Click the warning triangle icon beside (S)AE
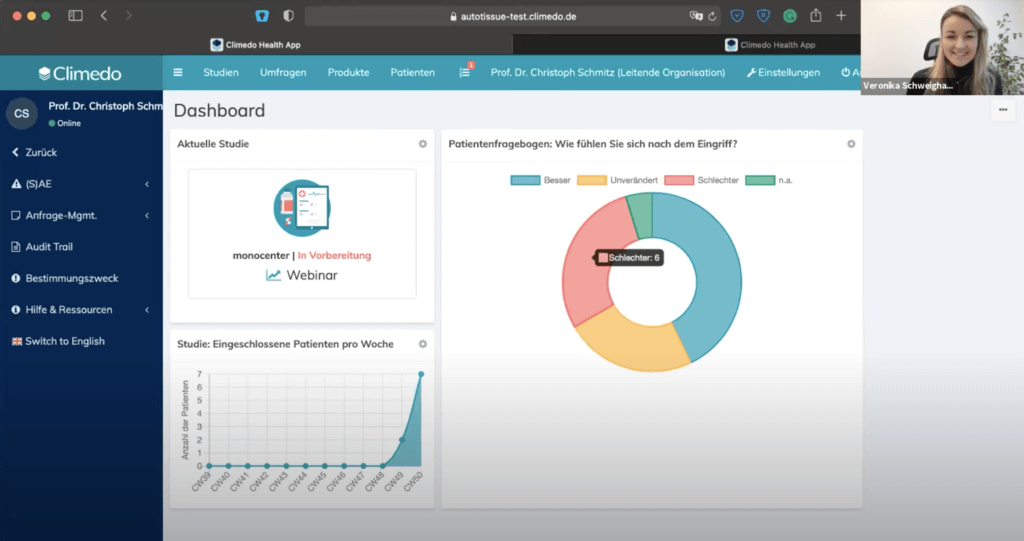This screenshot has width=1024, height=541. point(16,184)
